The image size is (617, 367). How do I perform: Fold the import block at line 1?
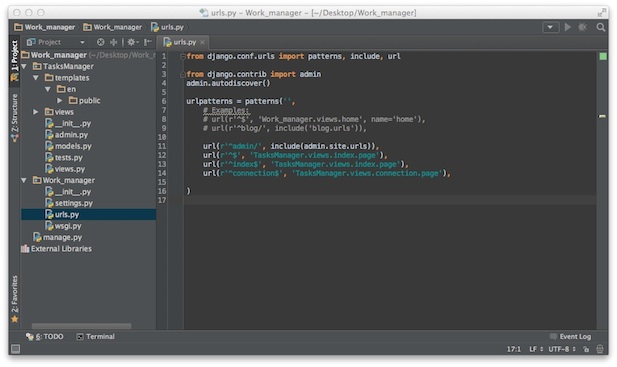[x=183, y=56]
